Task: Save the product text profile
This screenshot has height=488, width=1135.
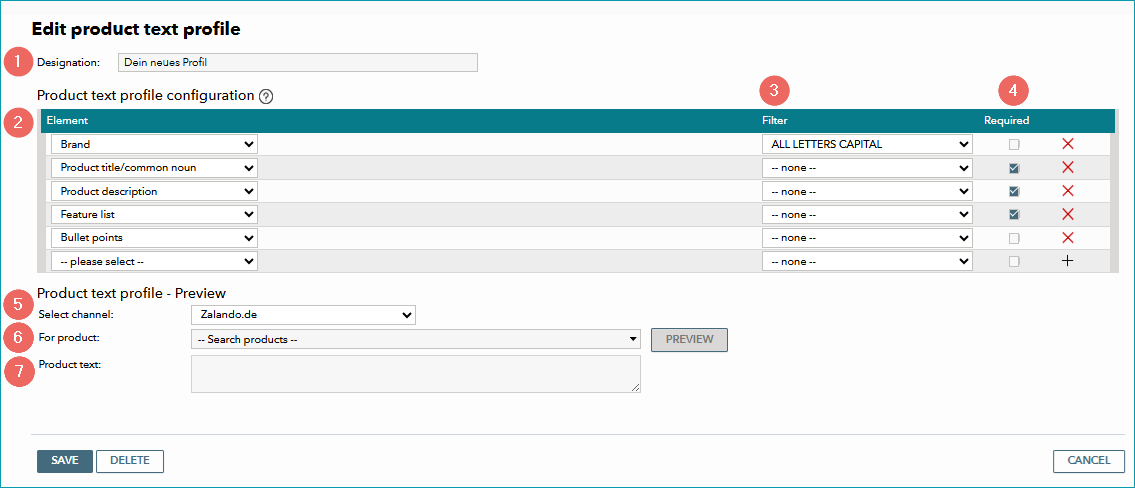Action: pos(64,461)
